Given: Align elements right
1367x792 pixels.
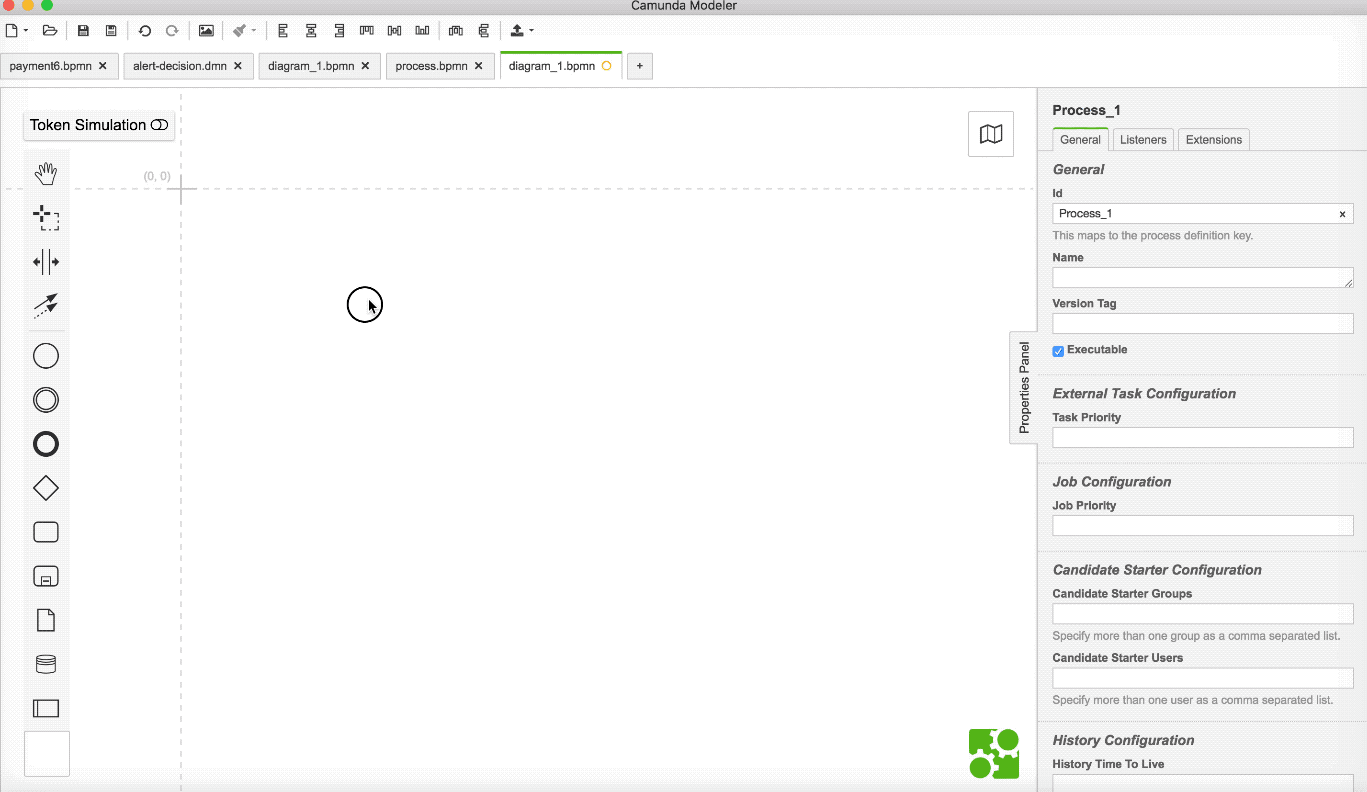Looking at the screenshot, I should point(339,31).
